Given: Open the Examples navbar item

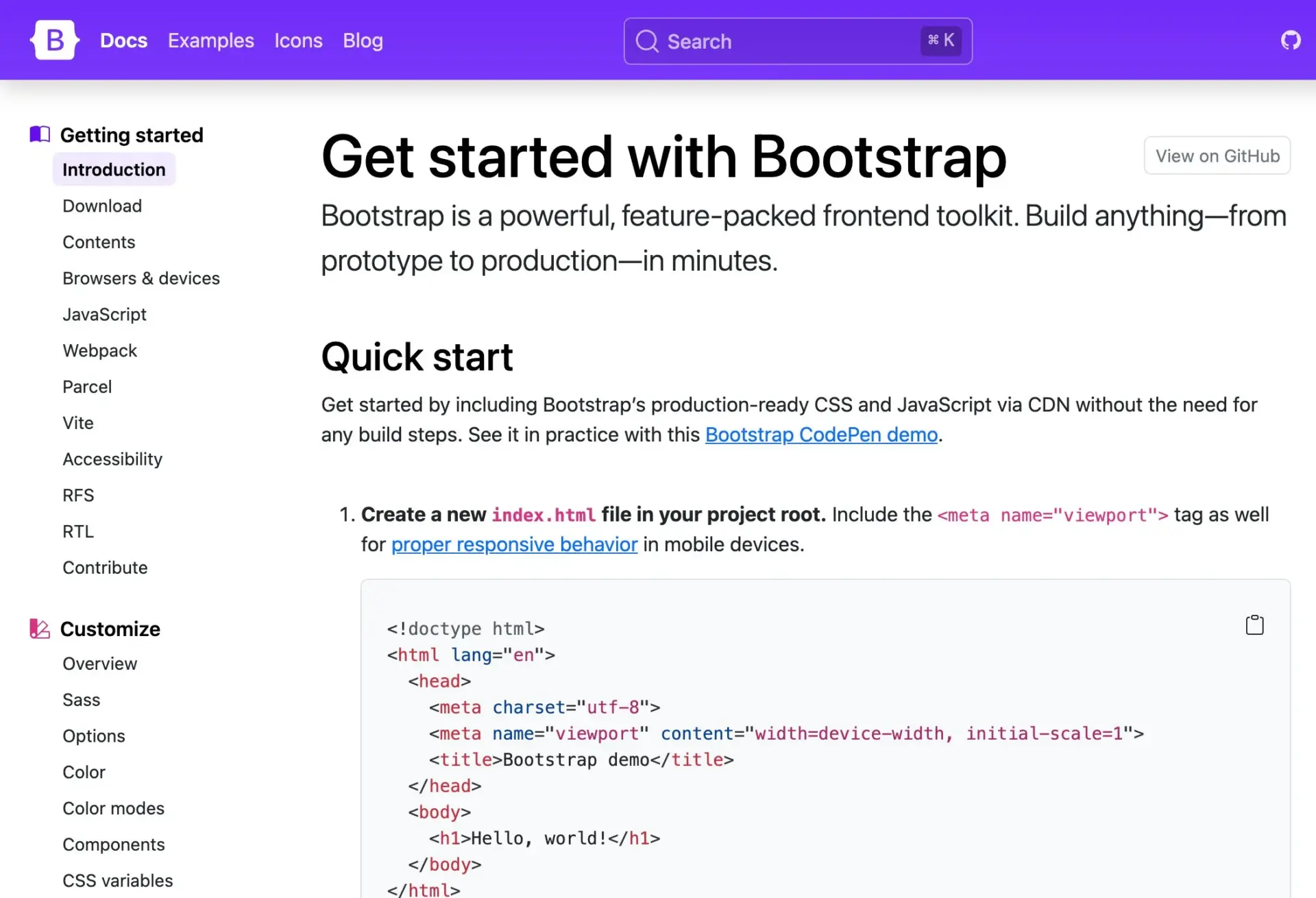Looking at the screenshot, I should [211, 40].
